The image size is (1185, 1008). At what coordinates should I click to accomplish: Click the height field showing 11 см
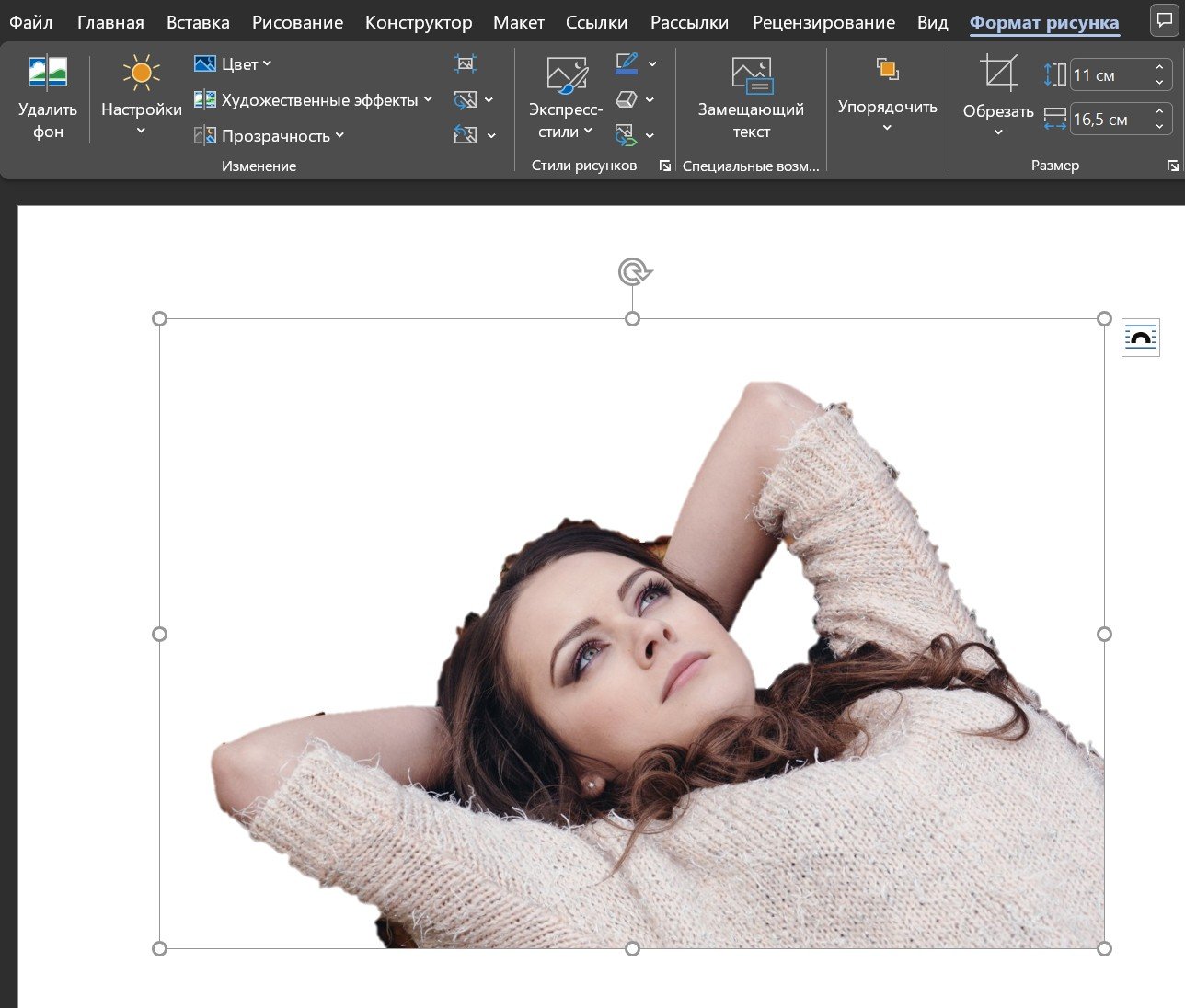1109,75
